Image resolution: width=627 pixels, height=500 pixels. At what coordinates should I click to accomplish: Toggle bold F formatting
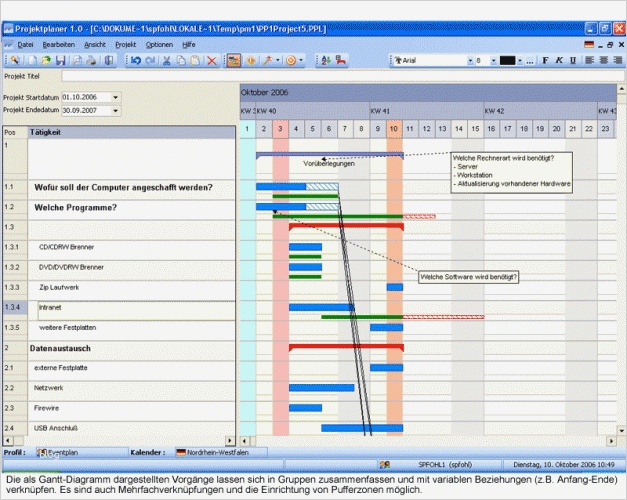coord(545,60)
